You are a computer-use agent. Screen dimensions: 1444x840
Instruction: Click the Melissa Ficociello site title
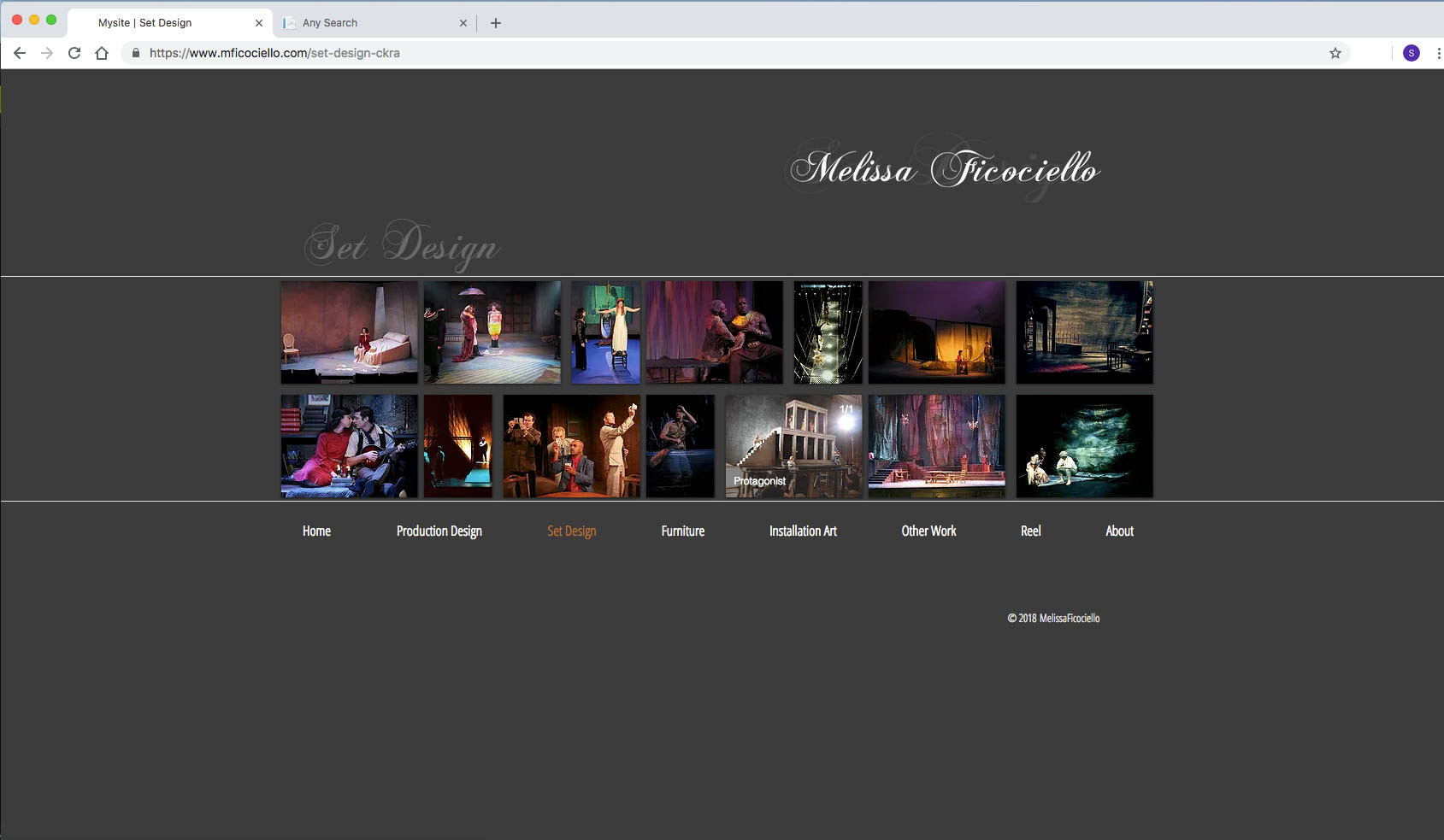[x=945, y=169]
